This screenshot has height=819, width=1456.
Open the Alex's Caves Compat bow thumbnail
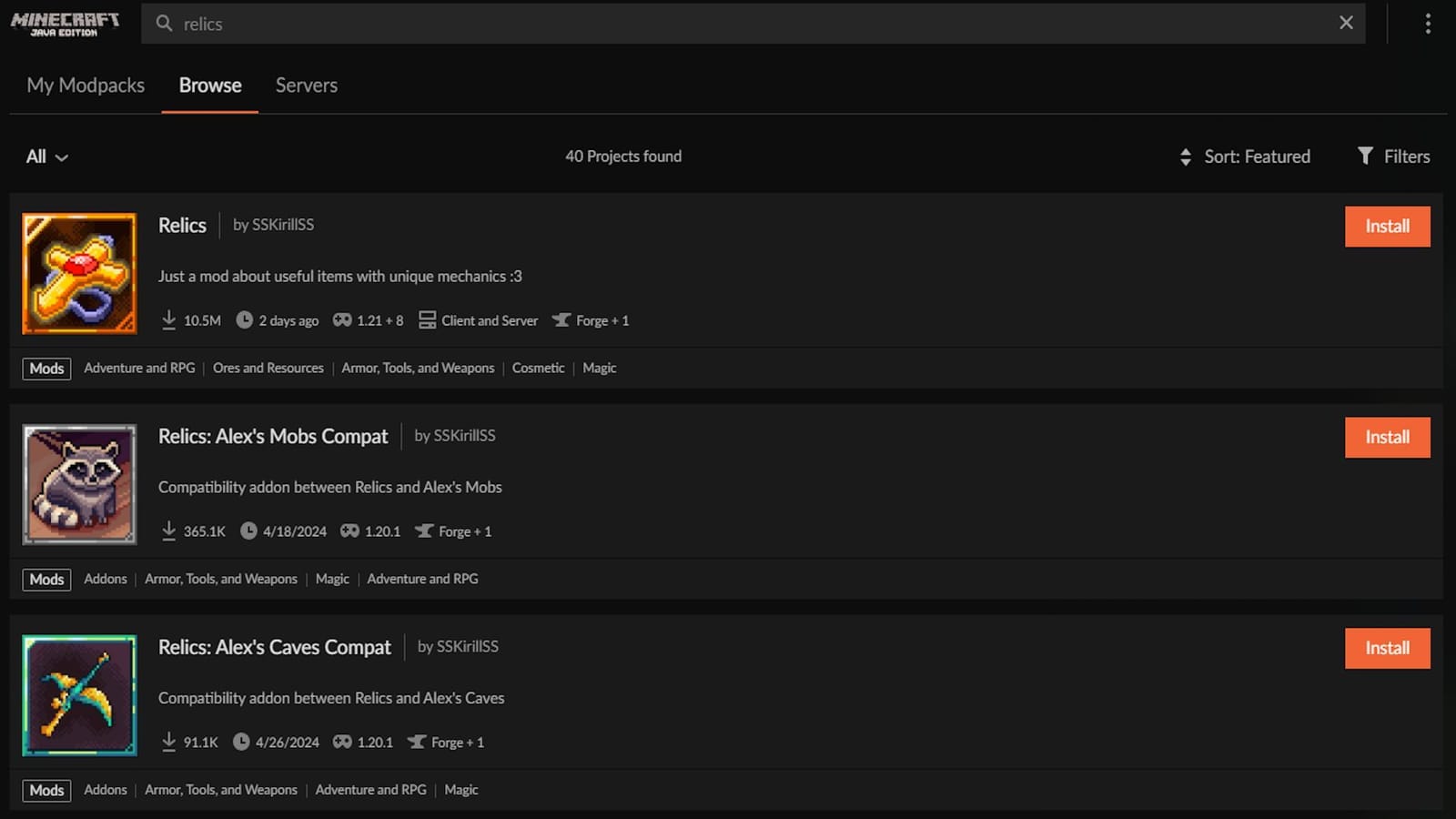pyautogui.click(x=79, y=695)
